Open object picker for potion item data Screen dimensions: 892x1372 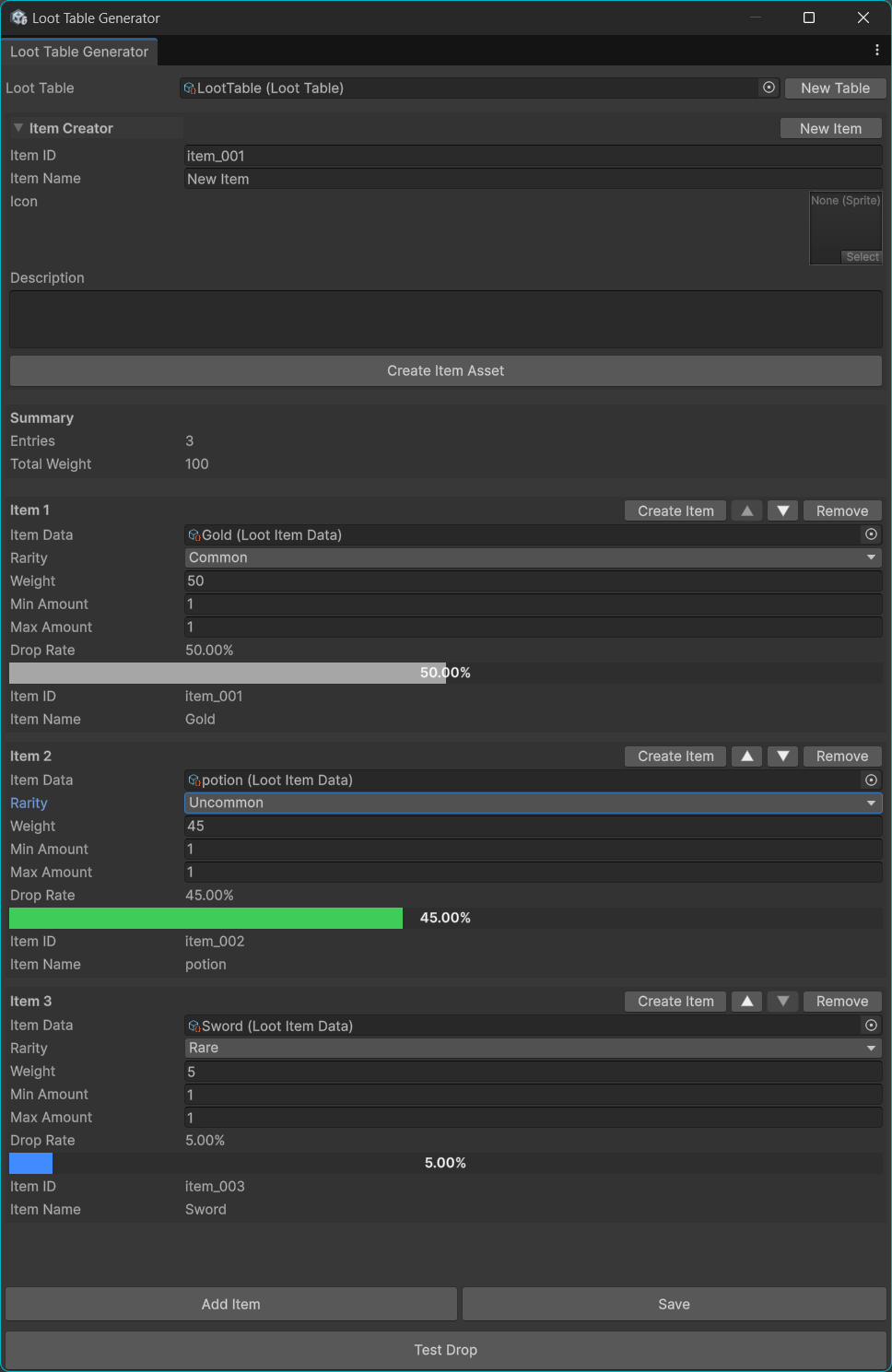point(871,780)
